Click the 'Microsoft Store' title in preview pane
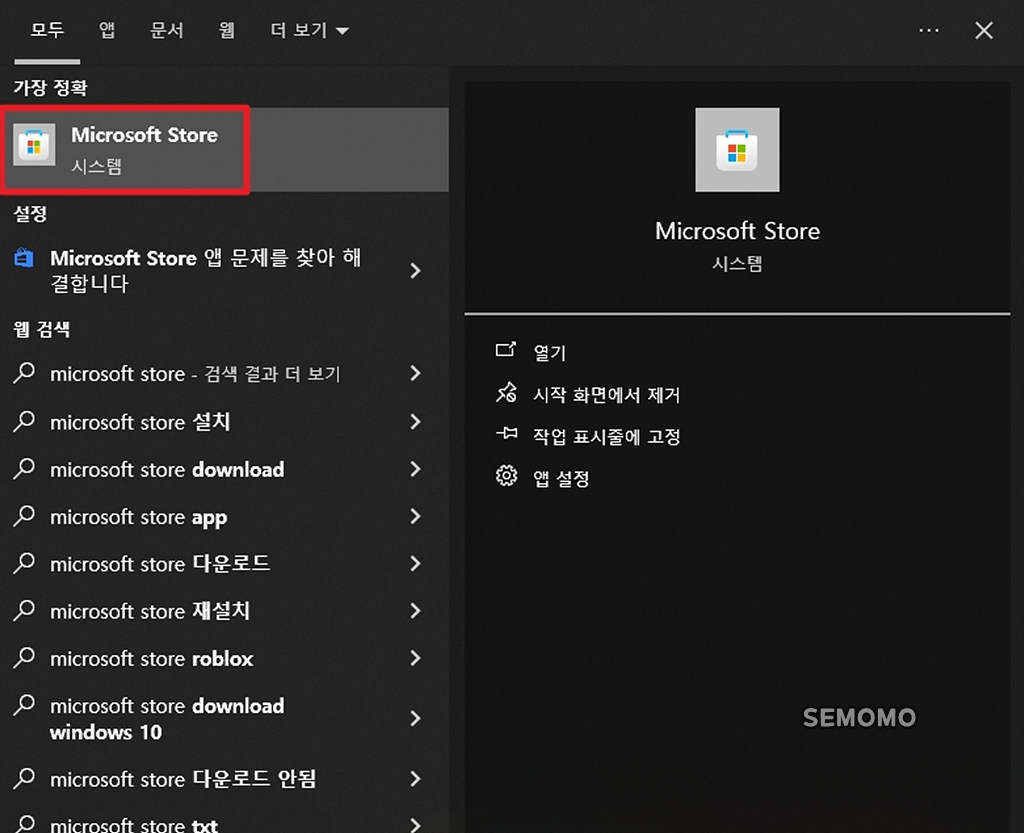 [737, 231]
